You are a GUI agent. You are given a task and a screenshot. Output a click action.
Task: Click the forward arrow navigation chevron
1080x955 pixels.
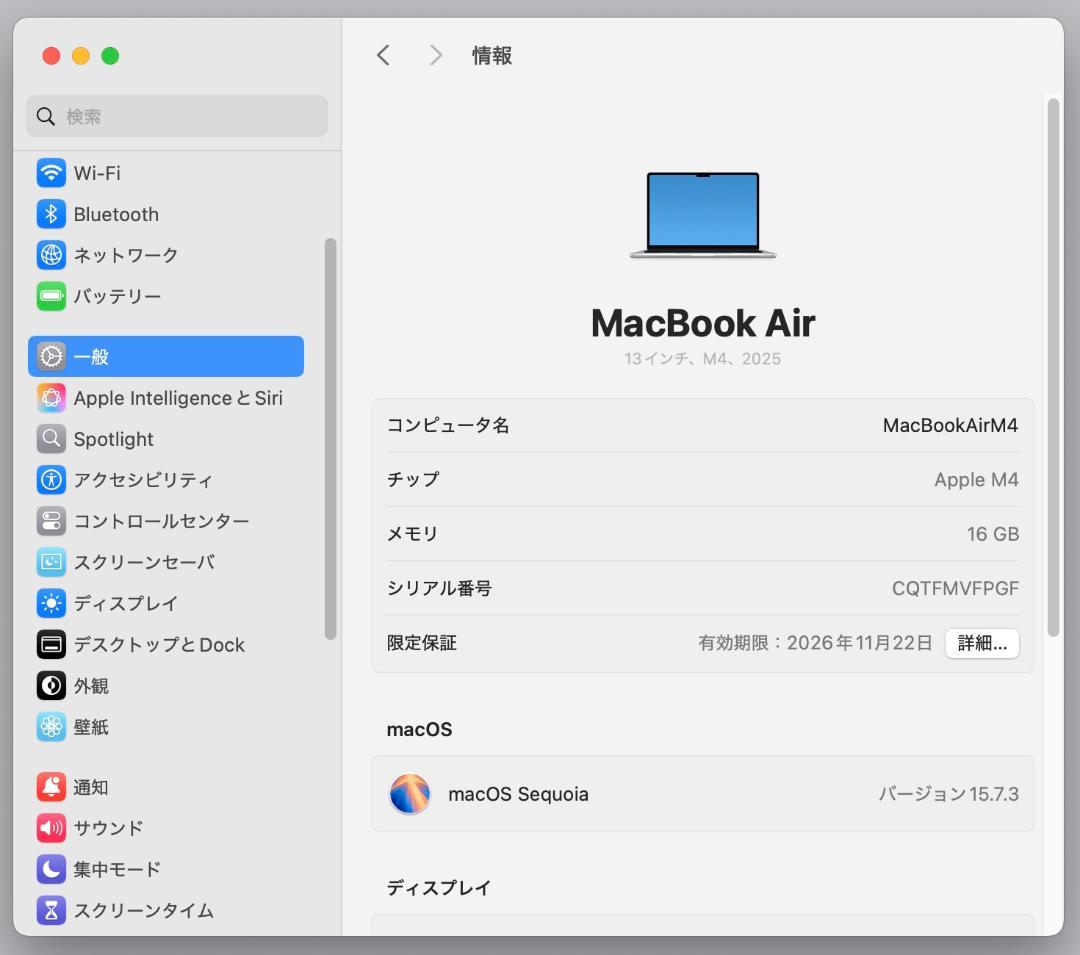click(x=435, y=55)
